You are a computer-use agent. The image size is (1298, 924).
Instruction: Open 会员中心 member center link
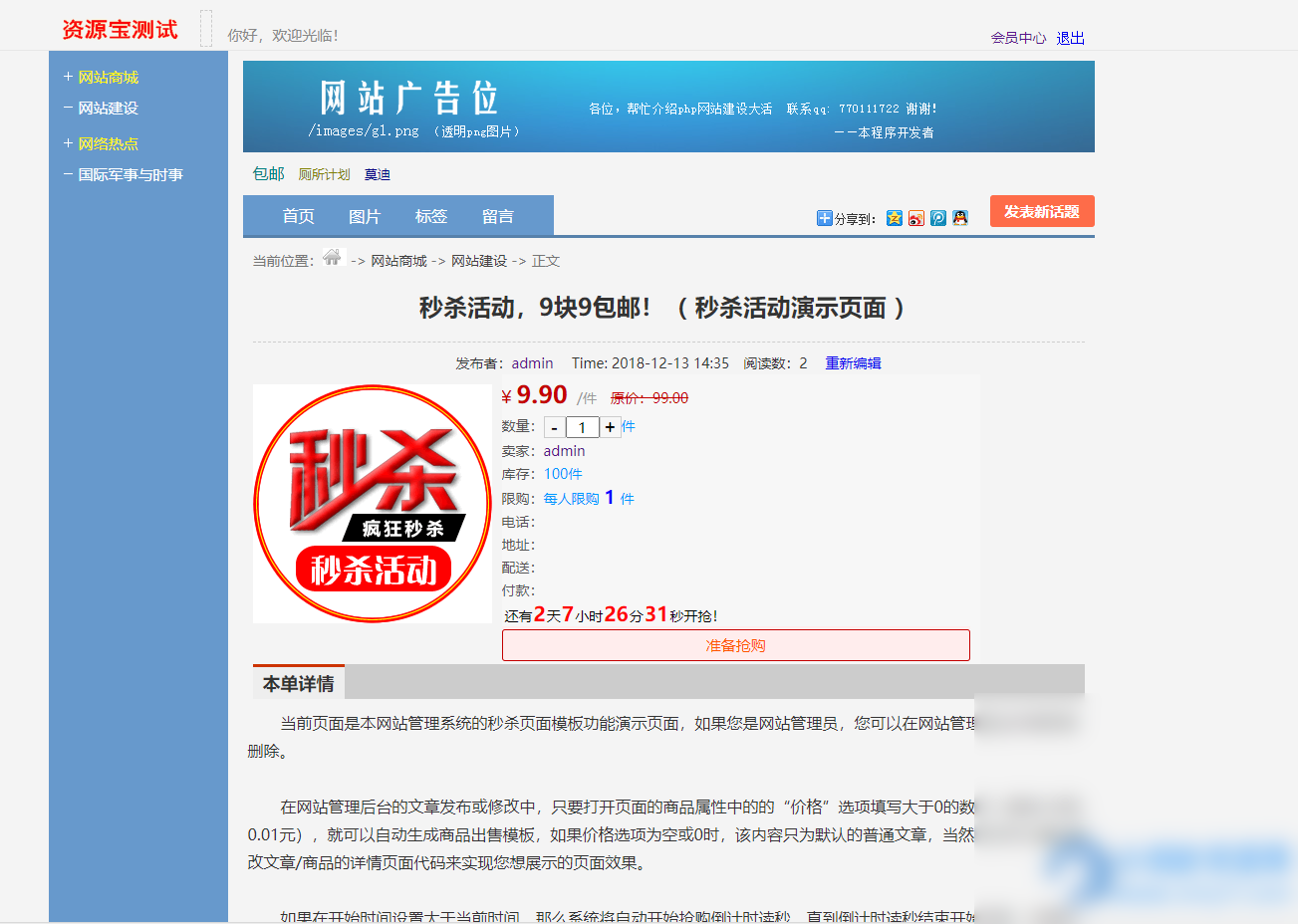[x=1018, y=37]
